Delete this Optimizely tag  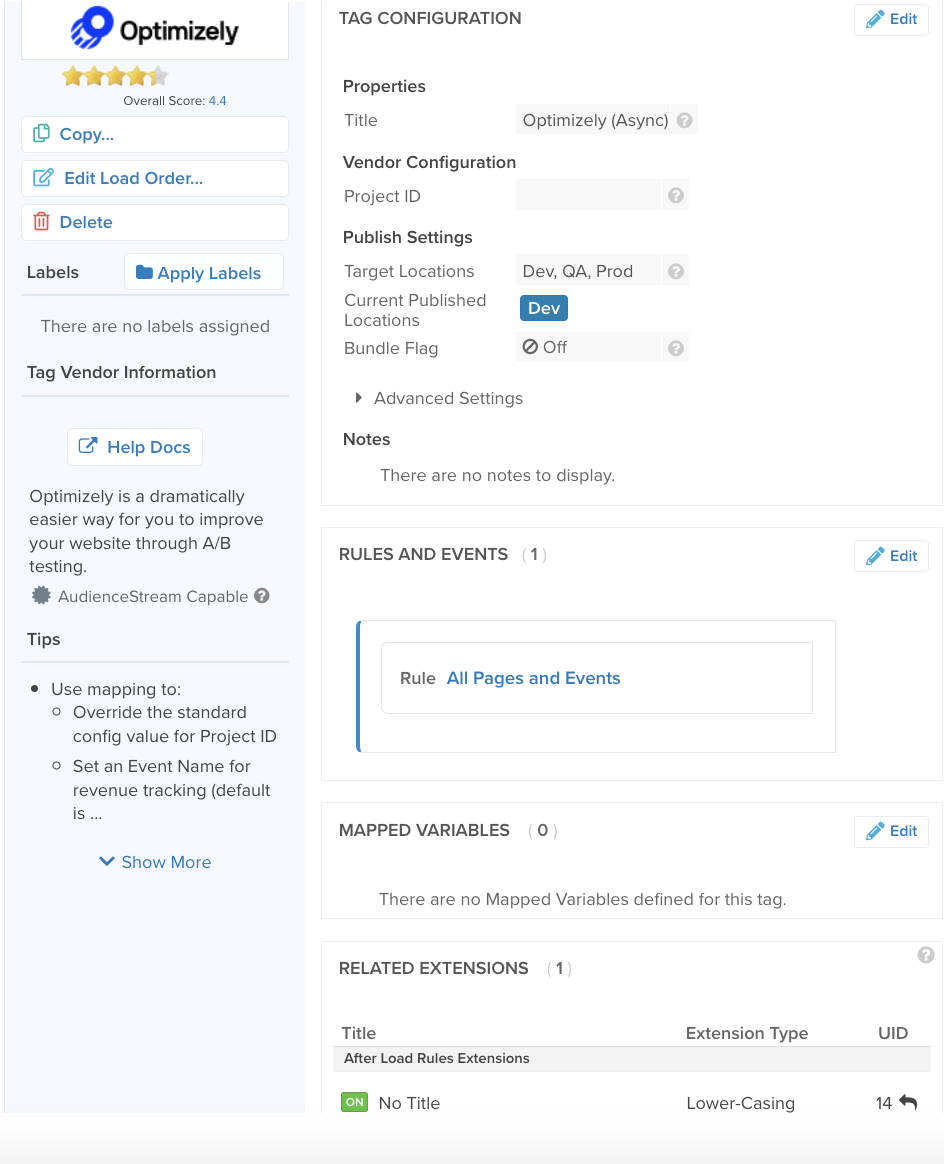coord(155,222)
